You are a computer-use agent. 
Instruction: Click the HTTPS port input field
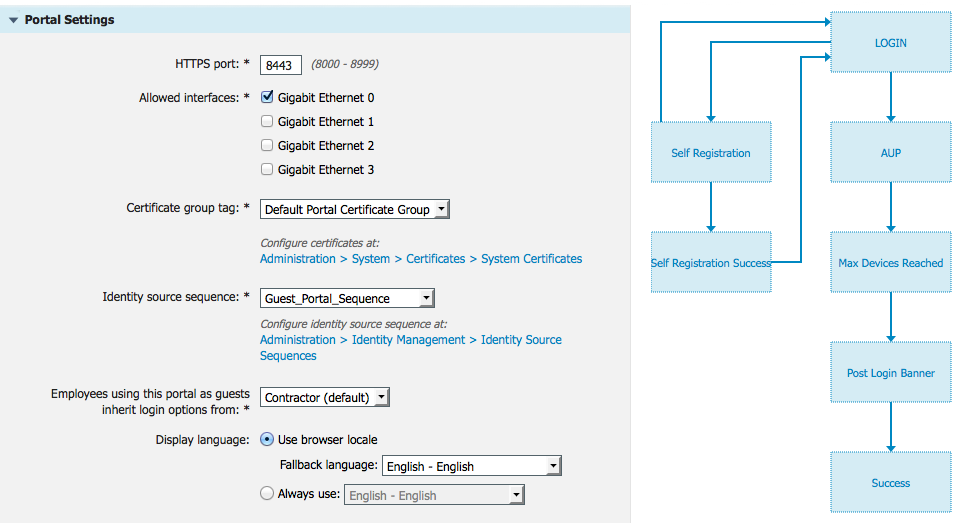pyautogui.click(x=281, y=65)
